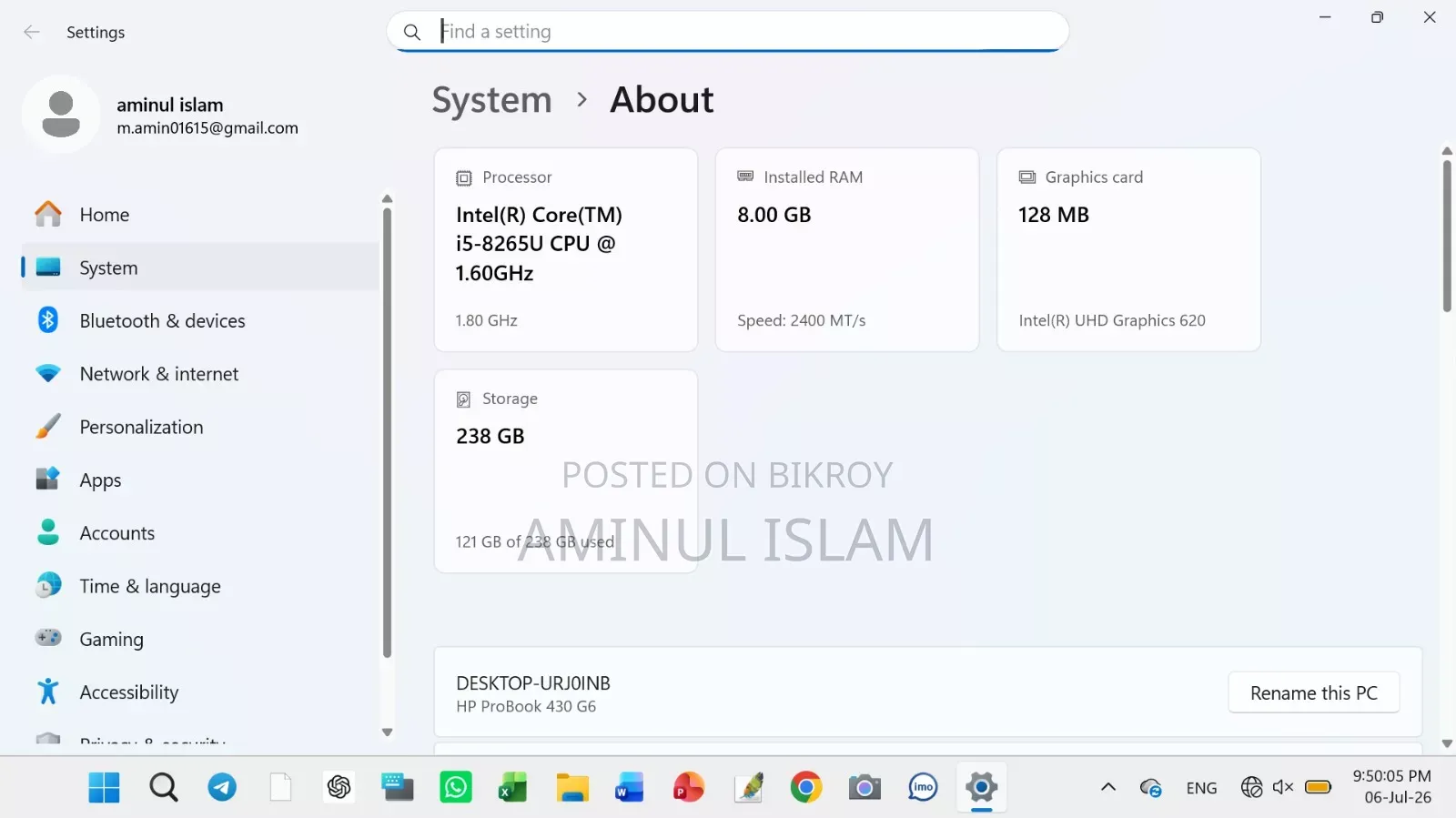Image resolution: width=1456 pixels, height=818 pixels.
Task: Open the Home settings page
Action: tap(200, 215)
